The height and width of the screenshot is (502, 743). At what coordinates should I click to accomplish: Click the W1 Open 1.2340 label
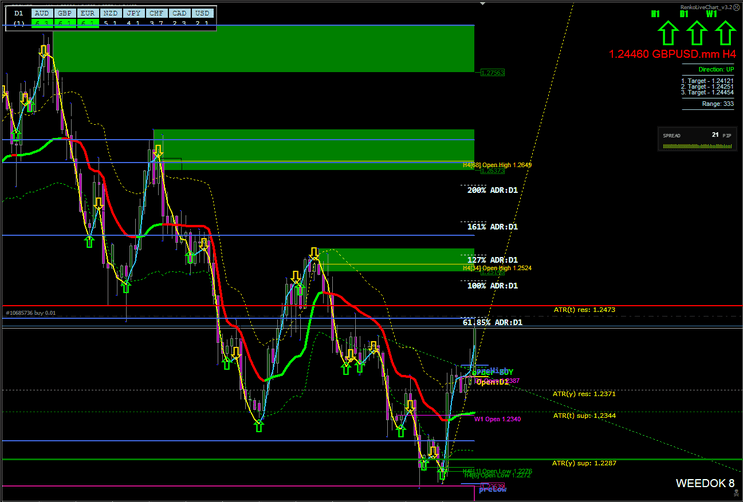[x=498, y=419]
